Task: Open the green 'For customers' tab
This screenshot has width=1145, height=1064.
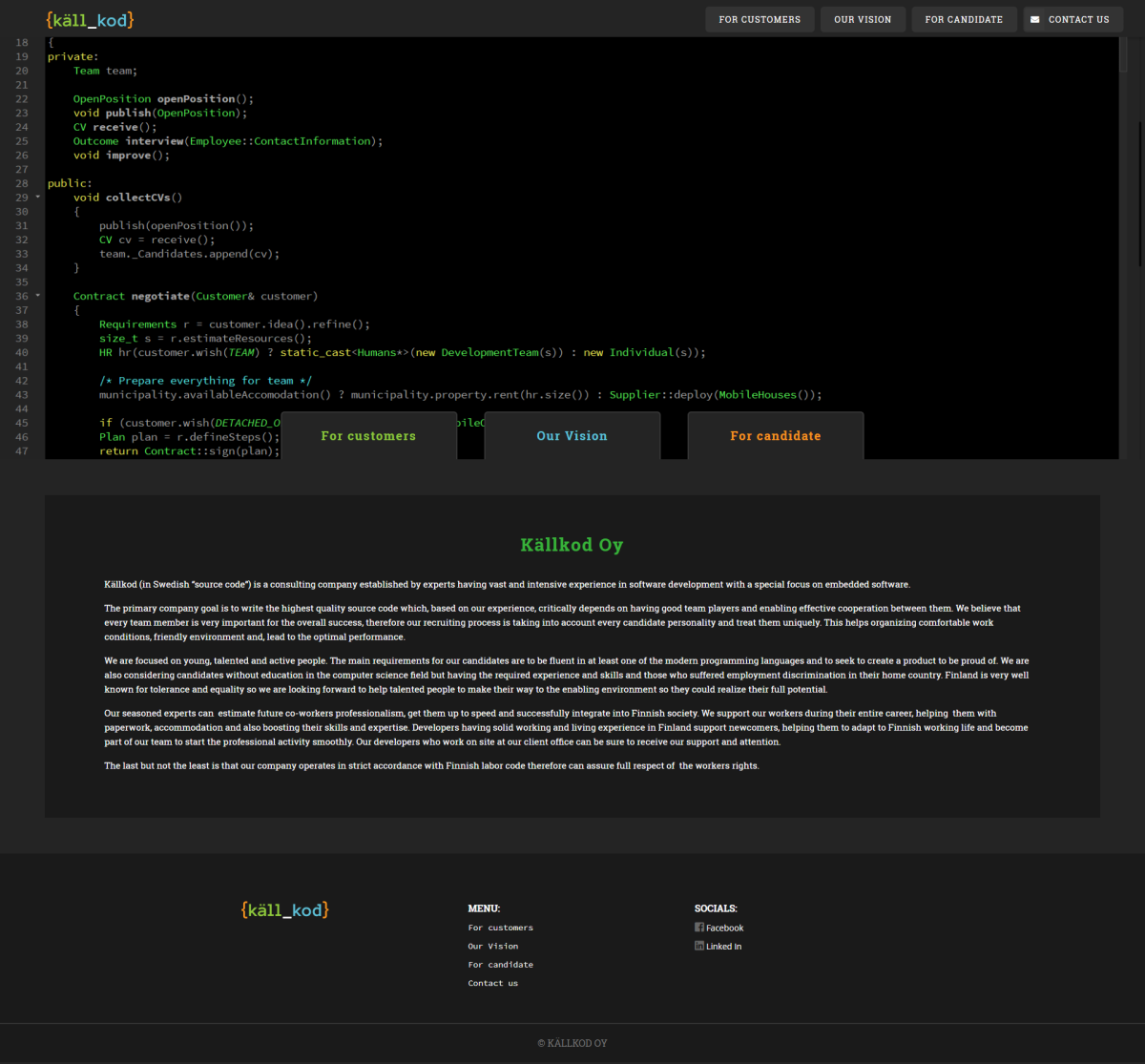Action: (x=368, y=436)
